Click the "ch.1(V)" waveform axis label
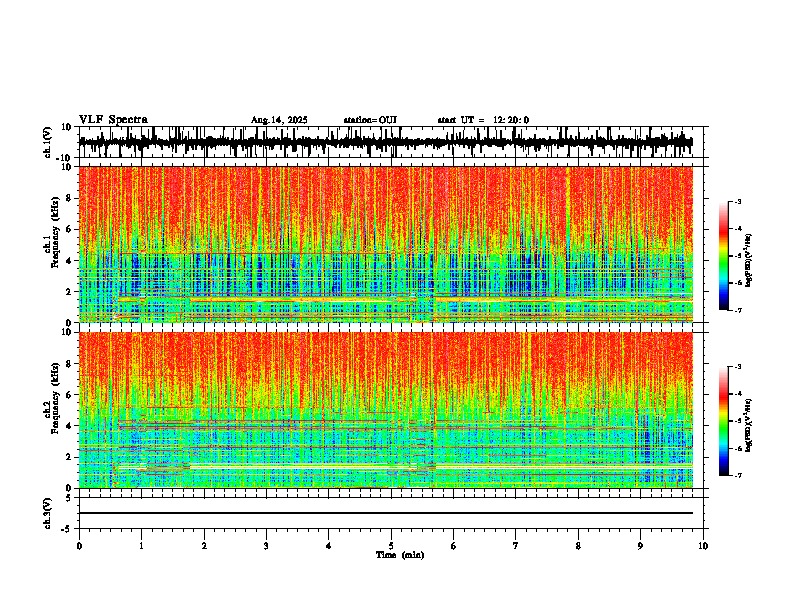 (48, 142)
